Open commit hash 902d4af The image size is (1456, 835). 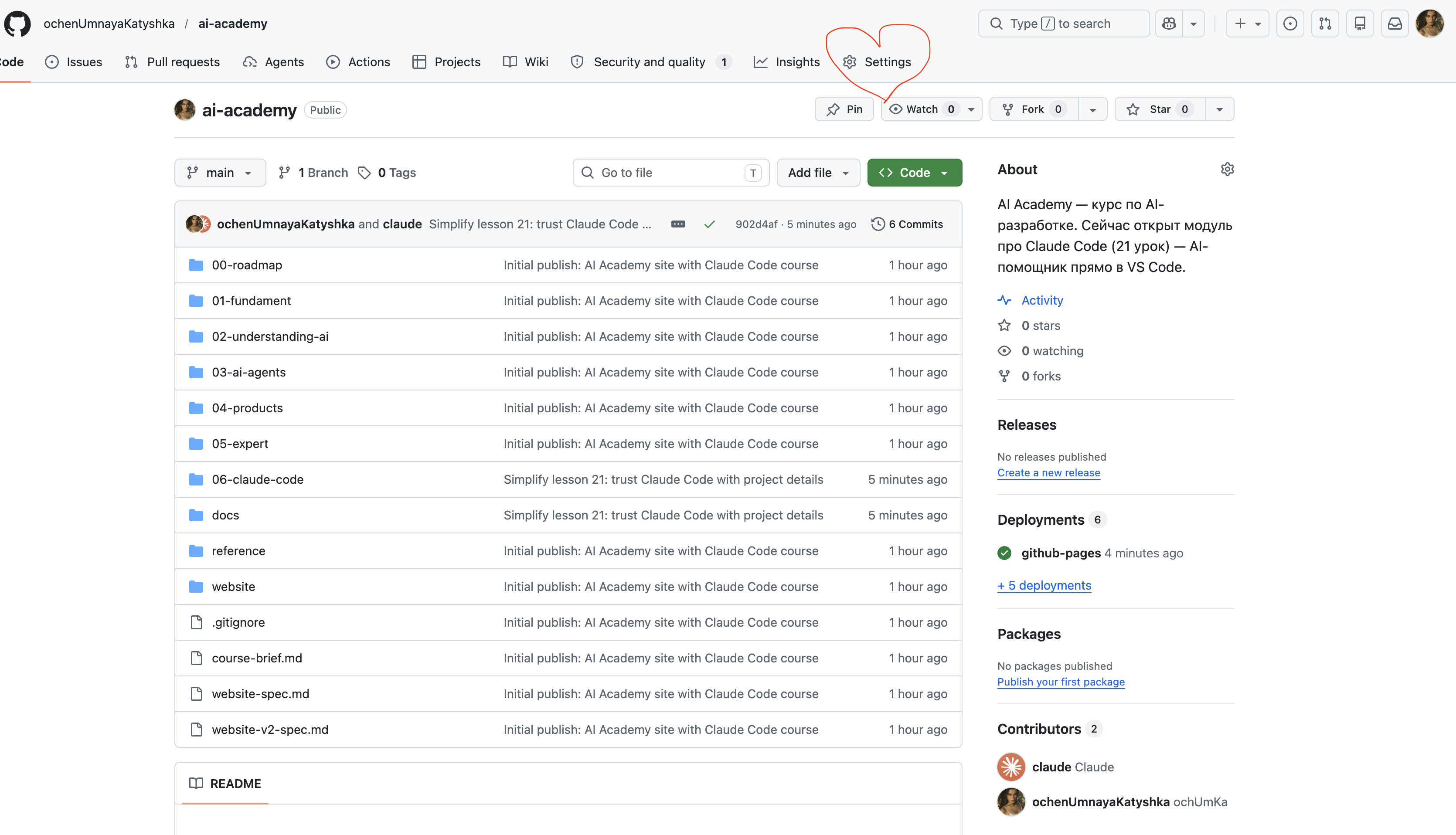point(757,224)
